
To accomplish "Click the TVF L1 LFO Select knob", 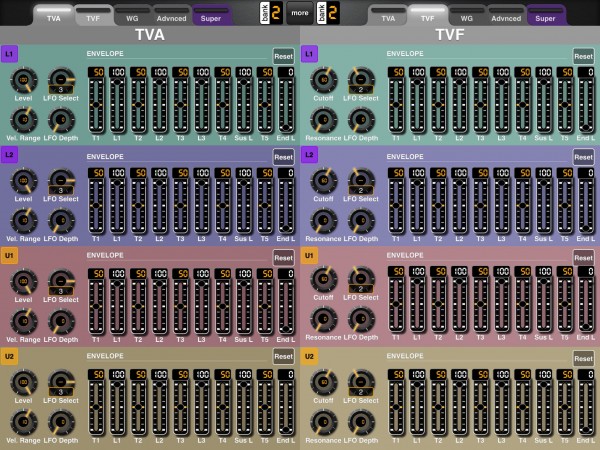I will point(361,80).
